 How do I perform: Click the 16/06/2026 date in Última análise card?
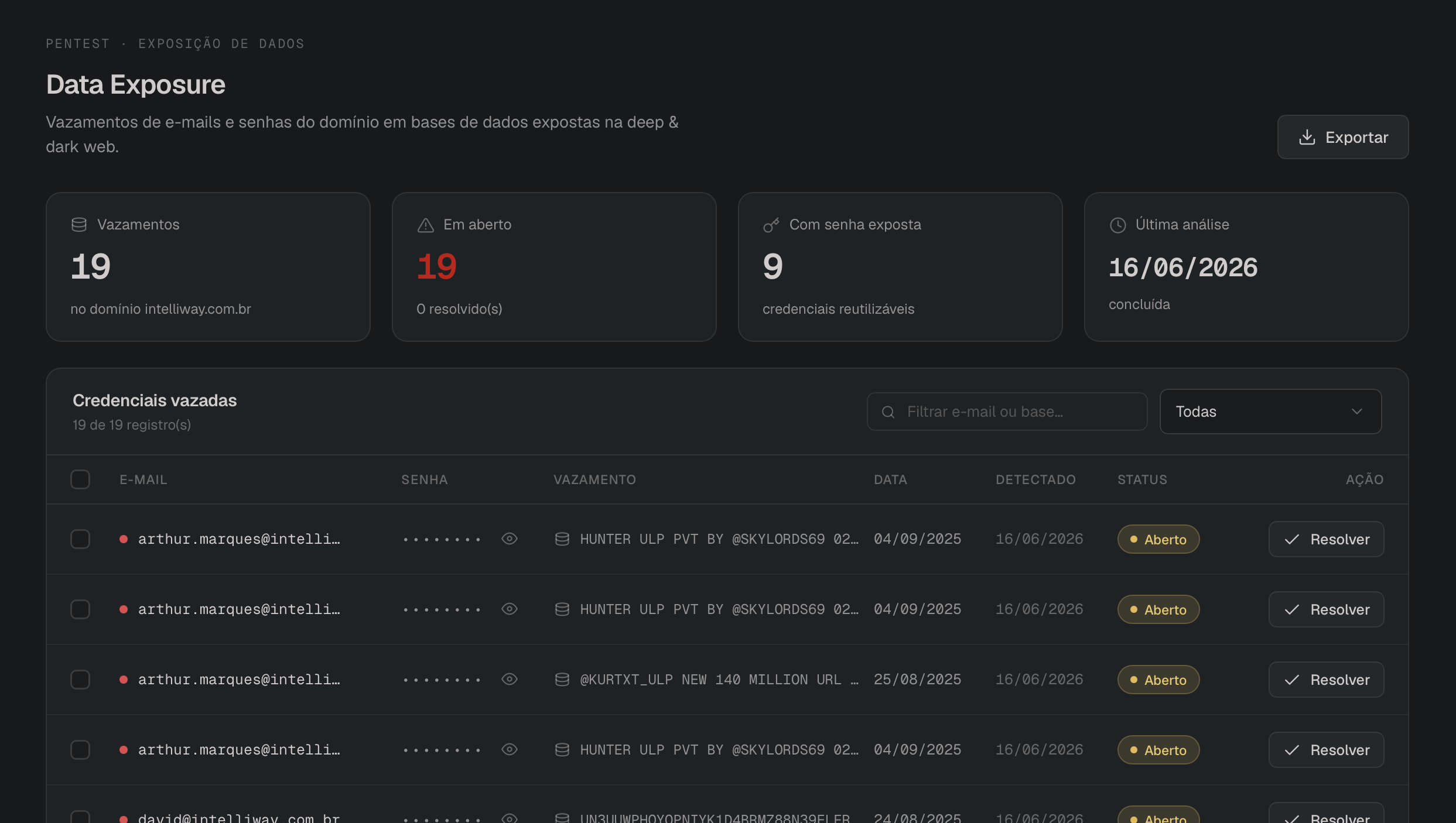pos(1183,268)
